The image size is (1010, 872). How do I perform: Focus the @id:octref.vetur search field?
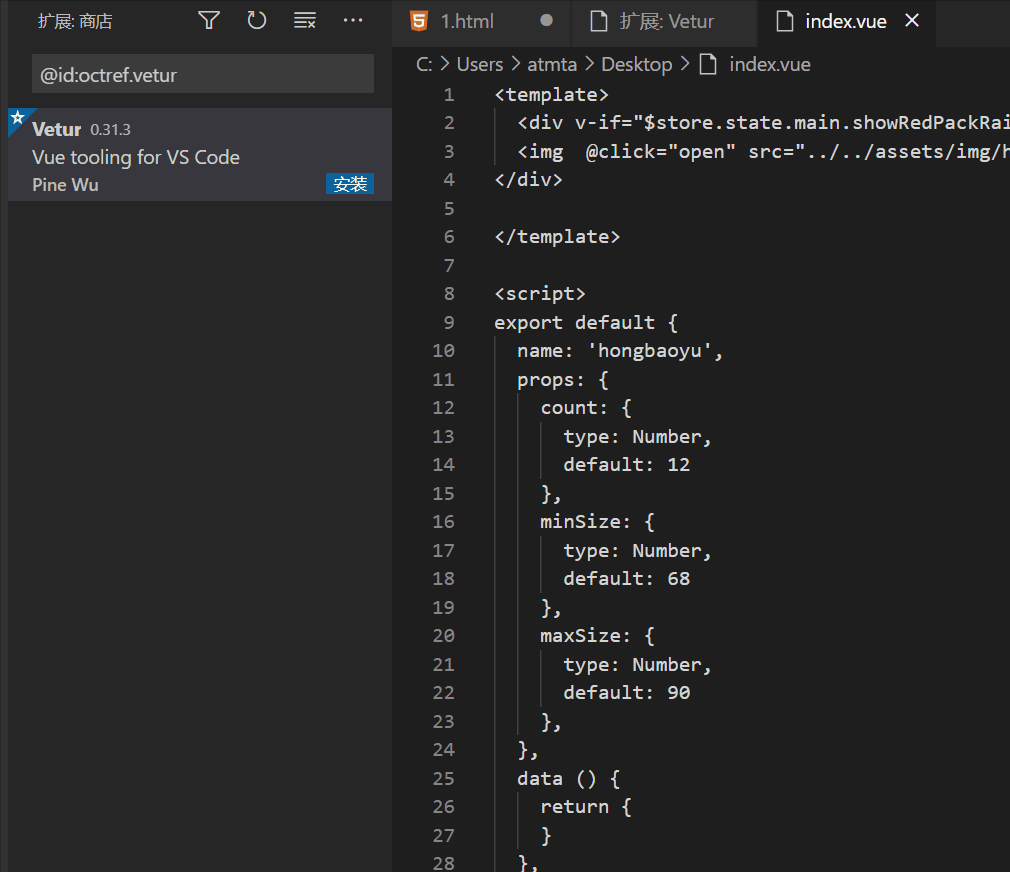coord(203,75)
